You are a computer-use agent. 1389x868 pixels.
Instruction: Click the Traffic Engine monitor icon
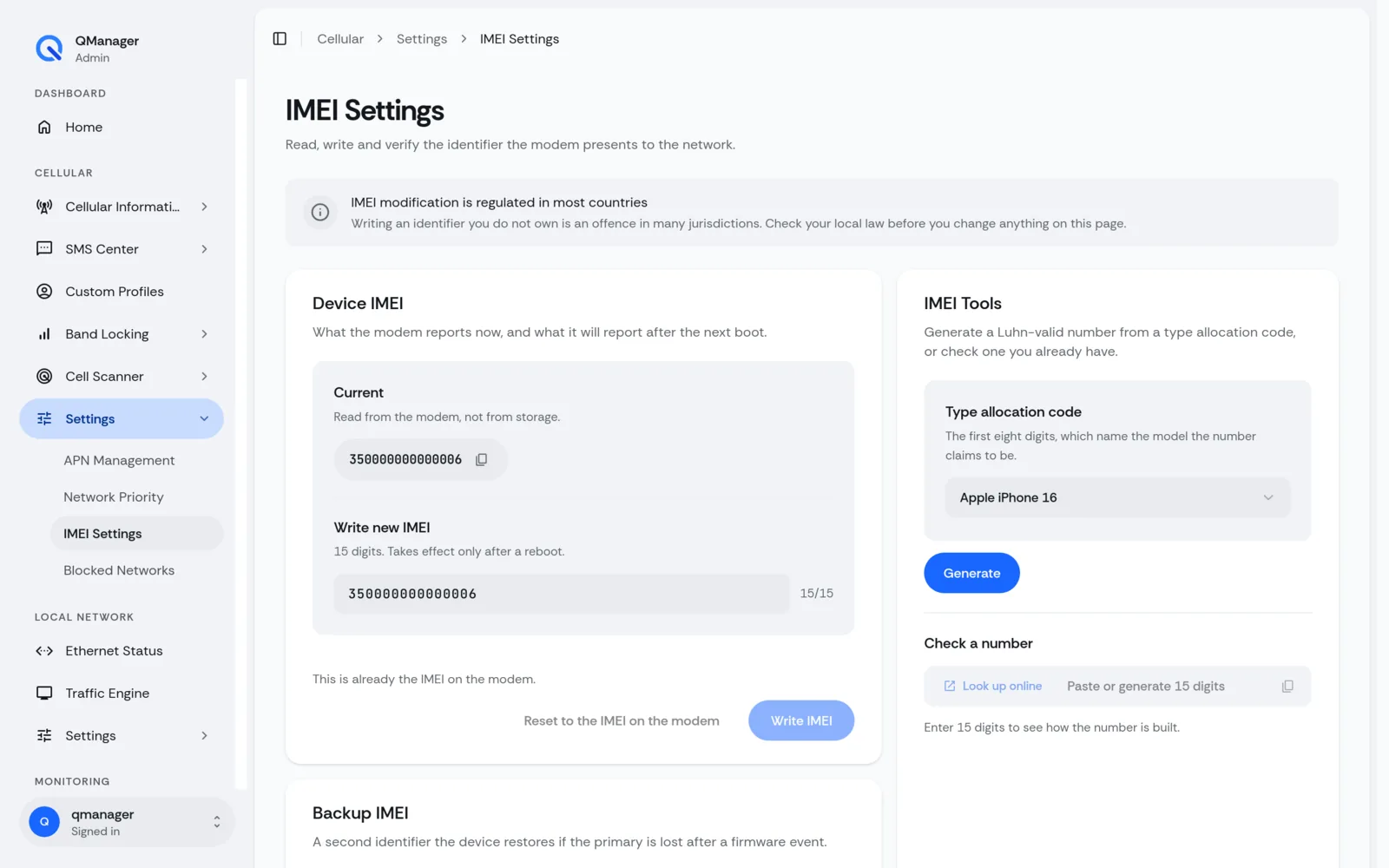[44, 694]
